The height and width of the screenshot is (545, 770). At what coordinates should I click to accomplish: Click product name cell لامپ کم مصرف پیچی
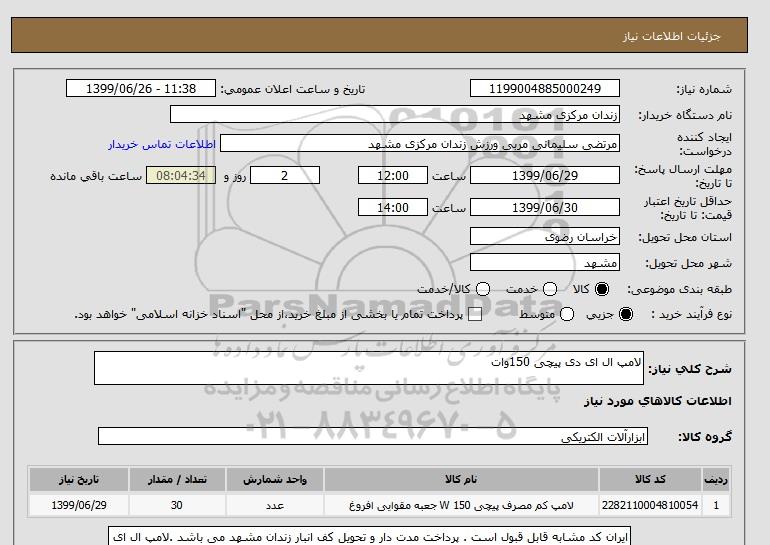(461, 505)
